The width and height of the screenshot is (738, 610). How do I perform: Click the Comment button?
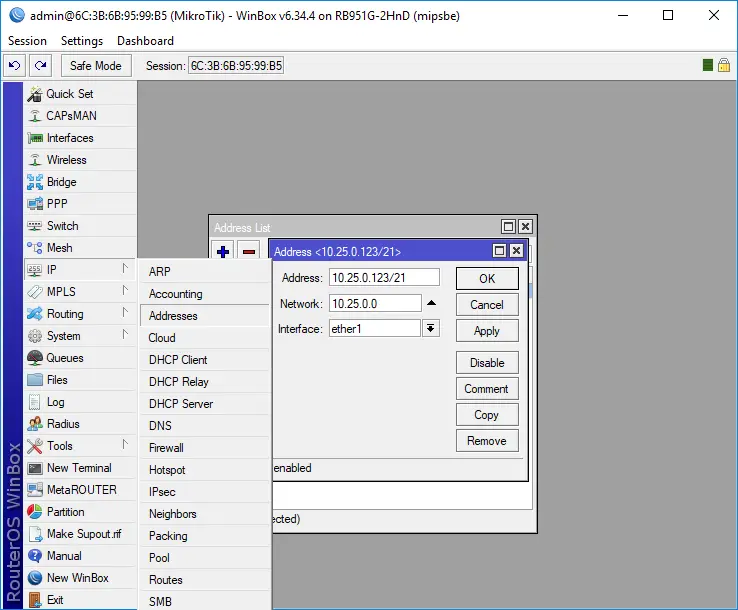[x=487, y=389]
